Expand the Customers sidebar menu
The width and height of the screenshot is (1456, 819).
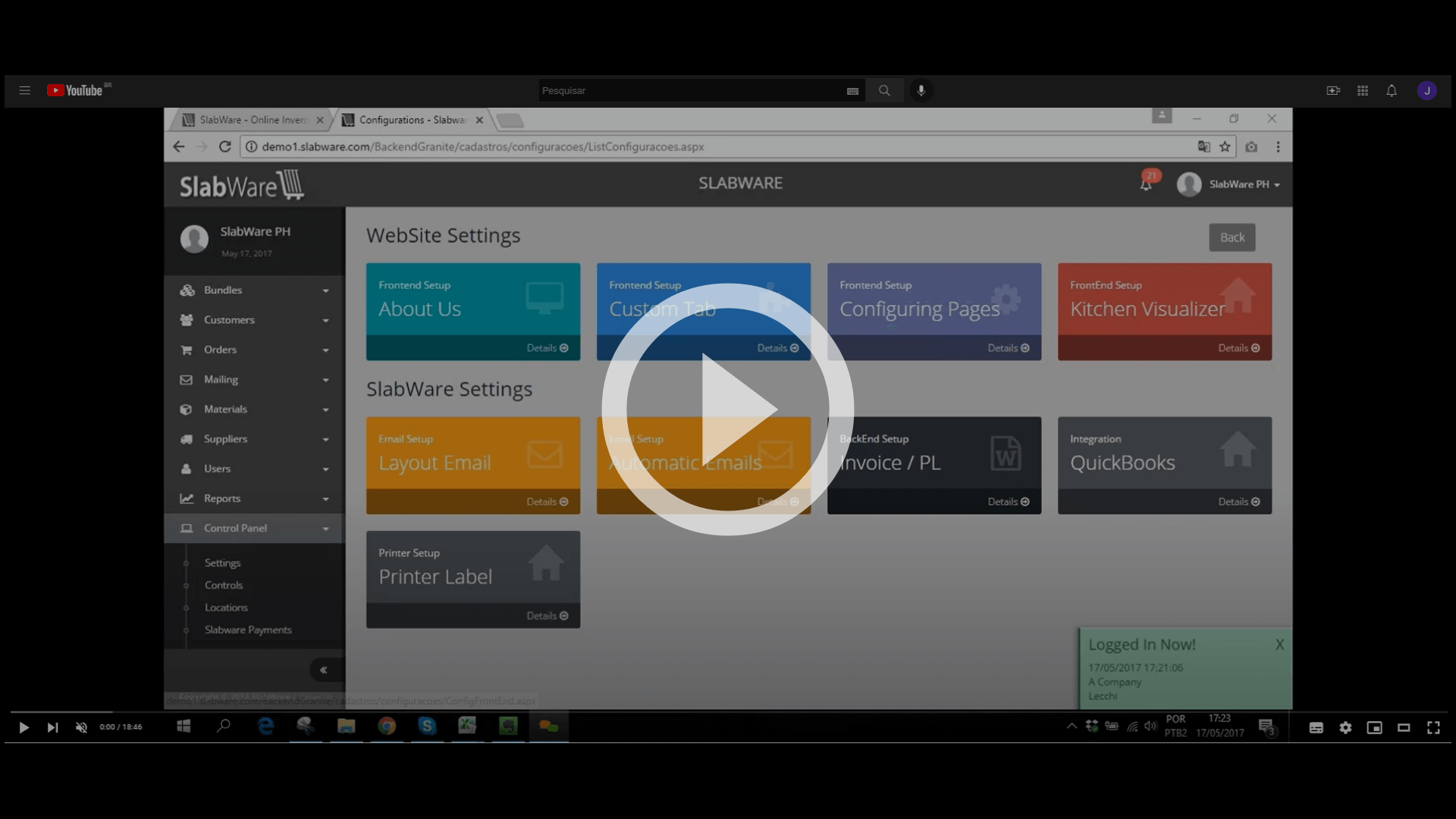(x=254, y=320)
